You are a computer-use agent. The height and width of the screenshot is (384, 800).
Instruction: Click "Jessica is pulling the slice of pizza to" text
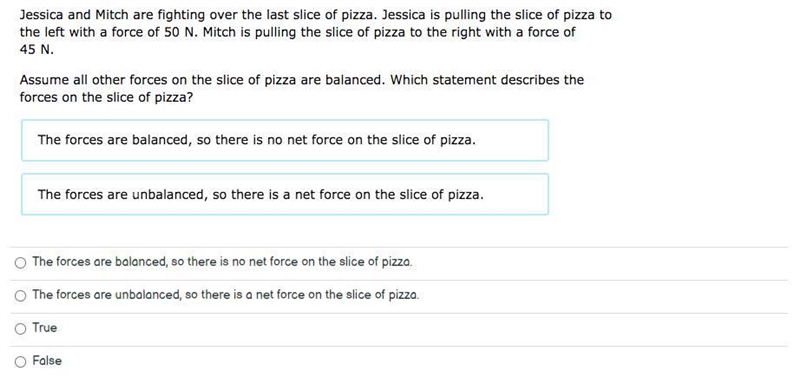click(x=493, y=15)
